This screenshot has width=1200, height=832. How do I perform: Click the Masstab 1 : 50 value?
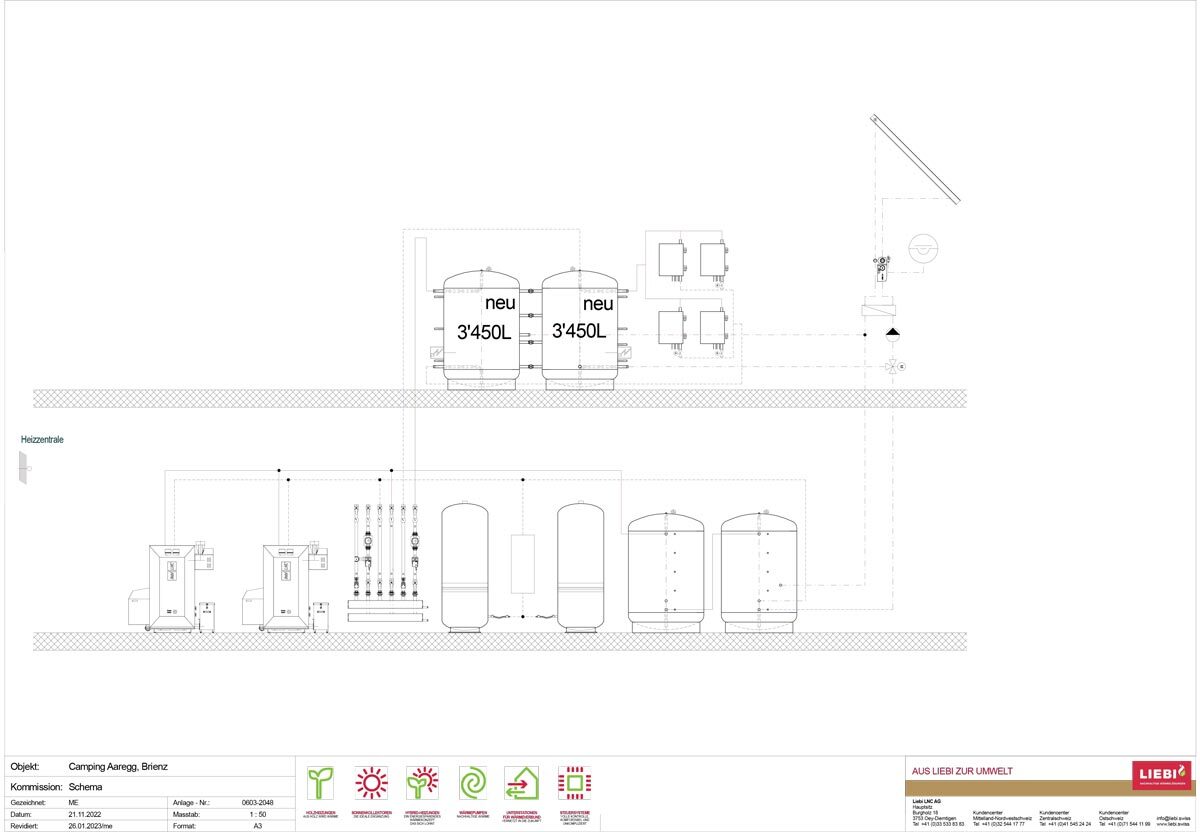[257, 815]
